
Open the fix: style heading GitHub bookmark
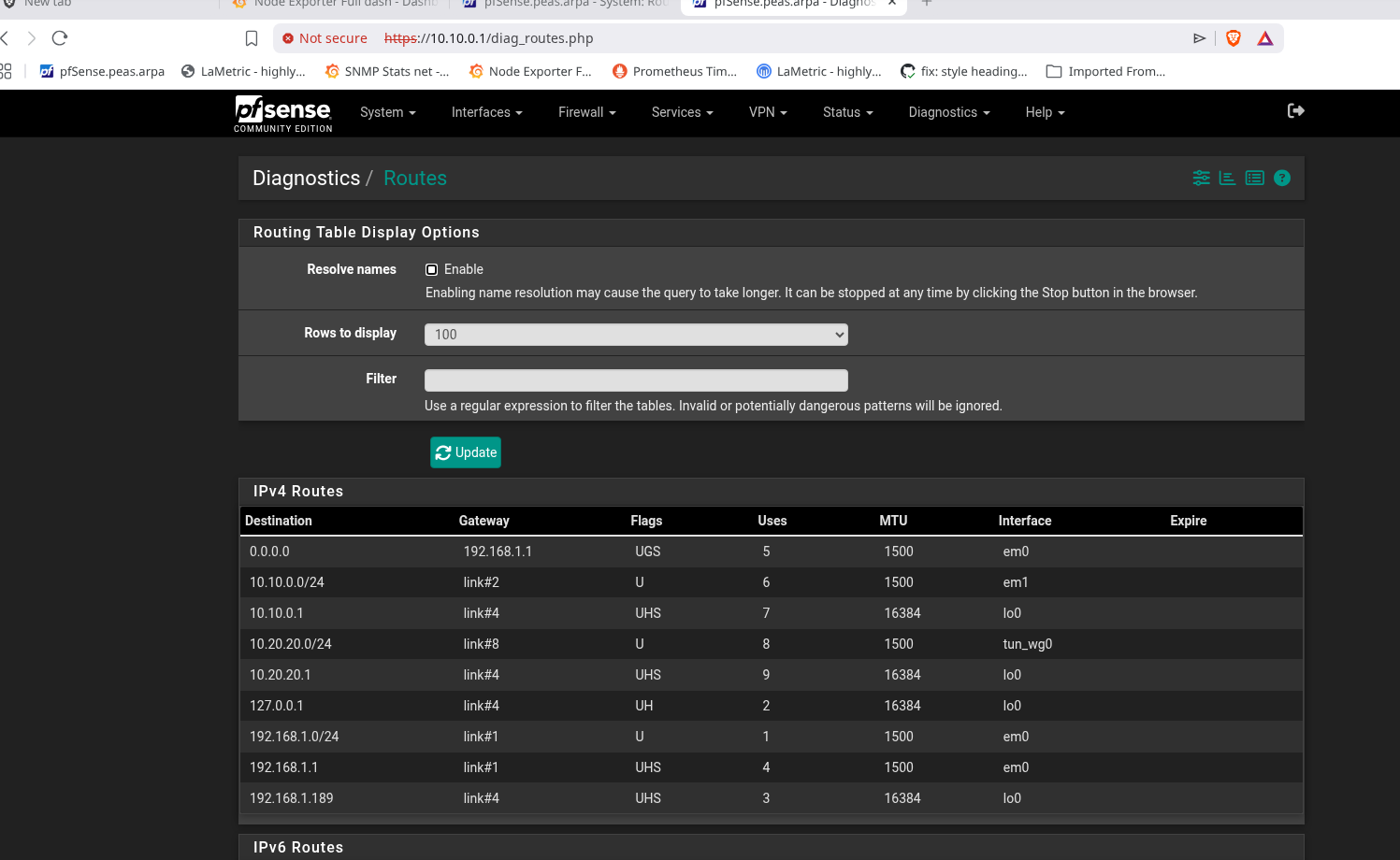tap(964, 71)
